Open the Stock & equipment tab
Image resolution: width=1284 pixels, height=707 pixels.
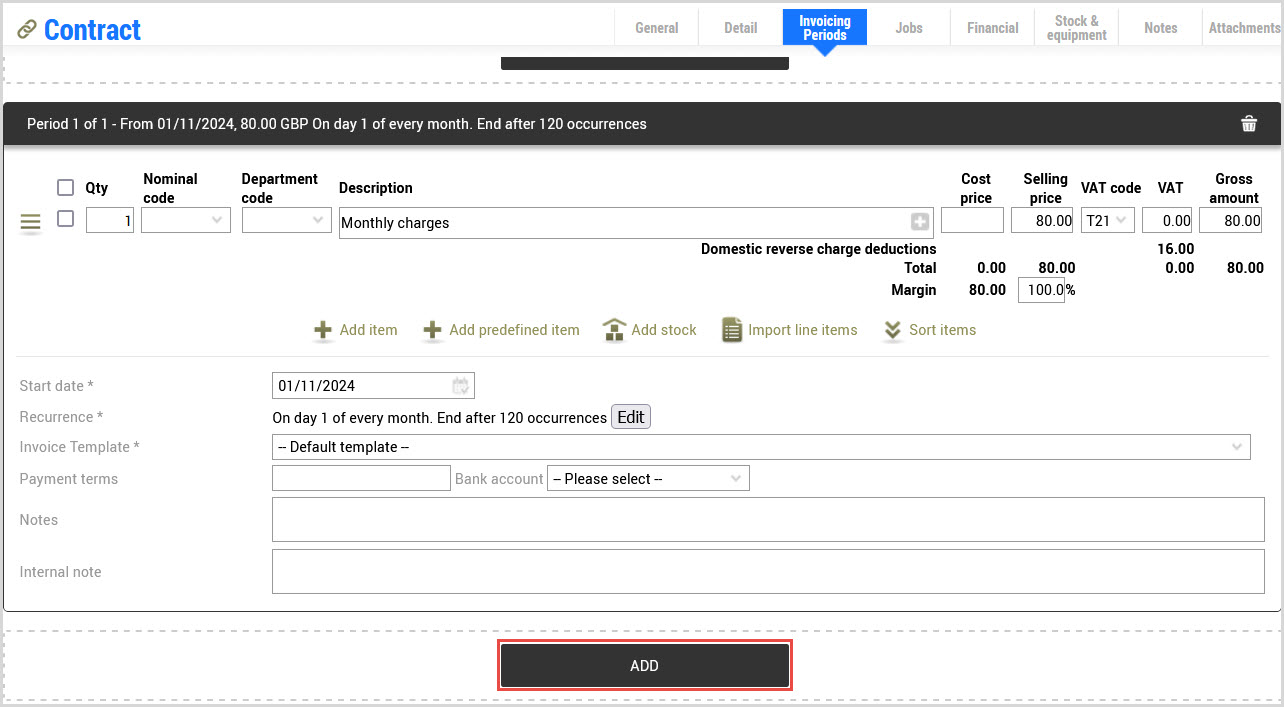(1077, 28)
